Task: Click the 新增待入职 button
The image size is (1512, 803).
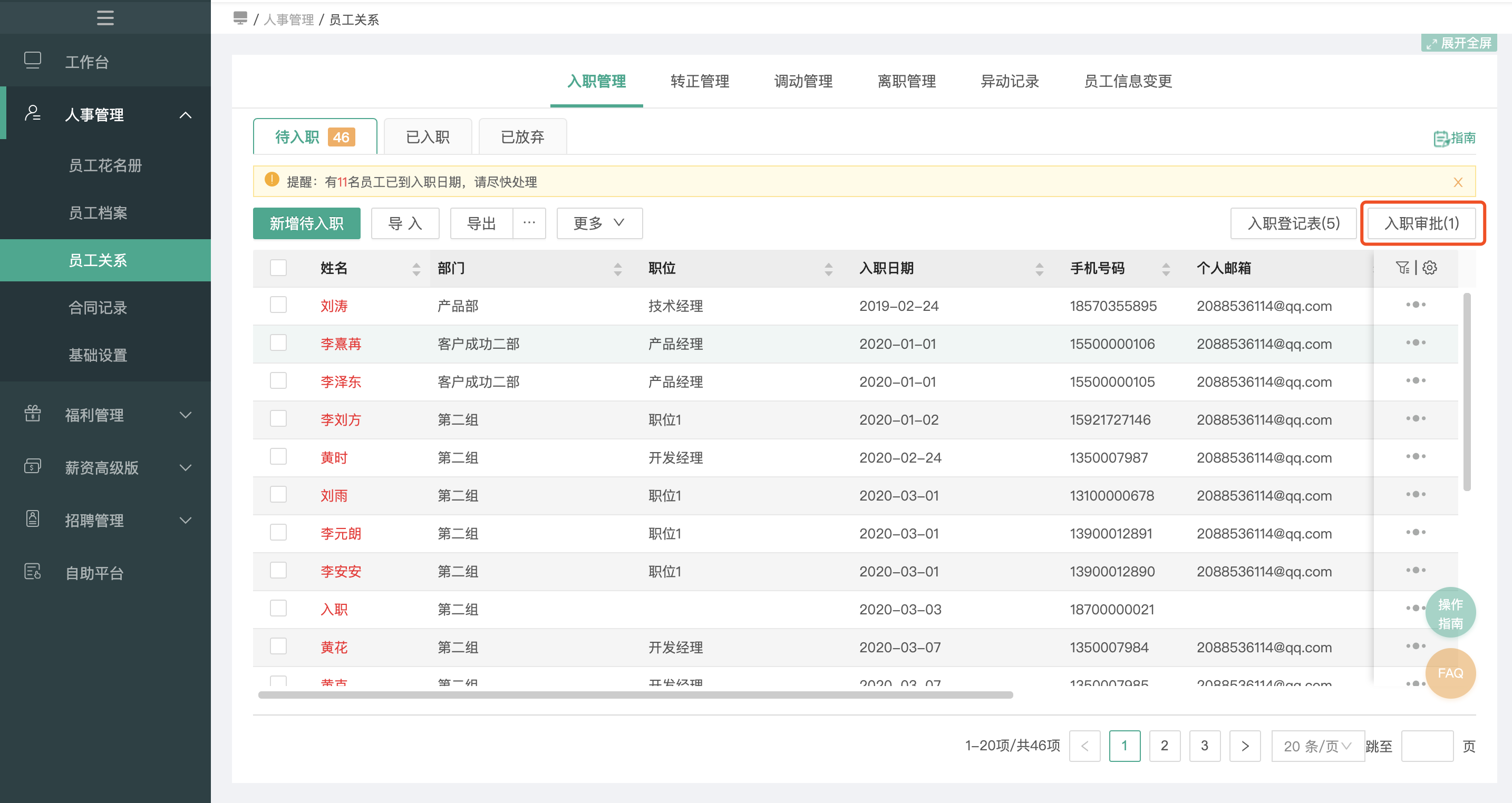Action: click(306, 223)
